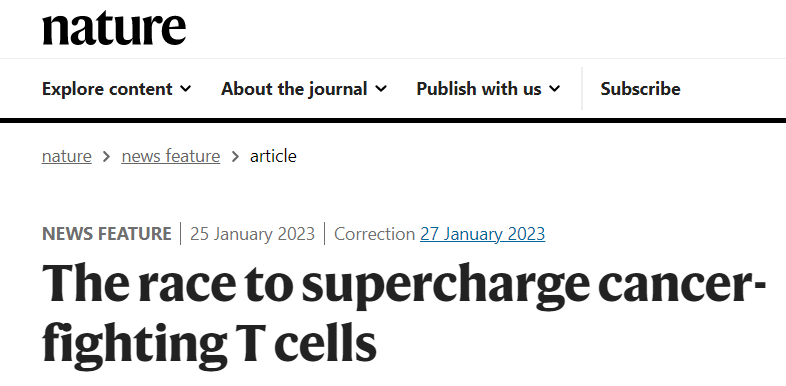Click the Subscribe link
Viewport: 786px width, 386px height.
pos(640,89)
